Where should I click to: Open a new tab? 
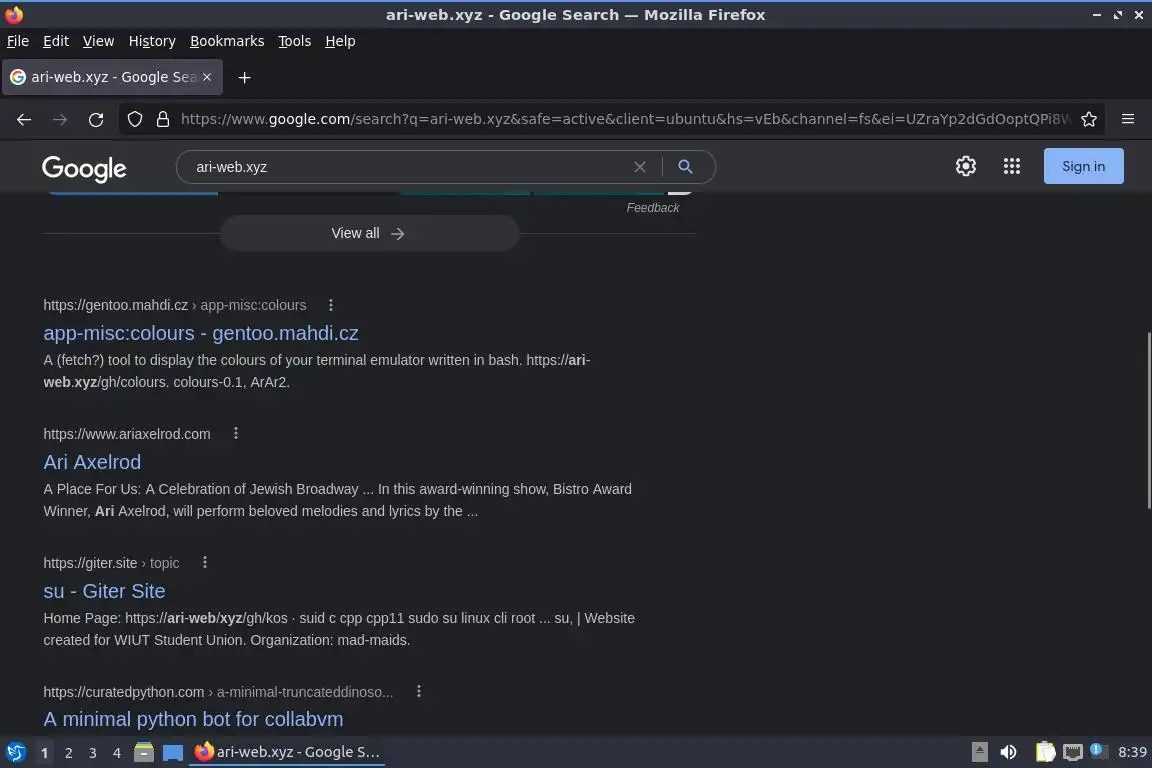pyautogui.click(x=245, y=77)
